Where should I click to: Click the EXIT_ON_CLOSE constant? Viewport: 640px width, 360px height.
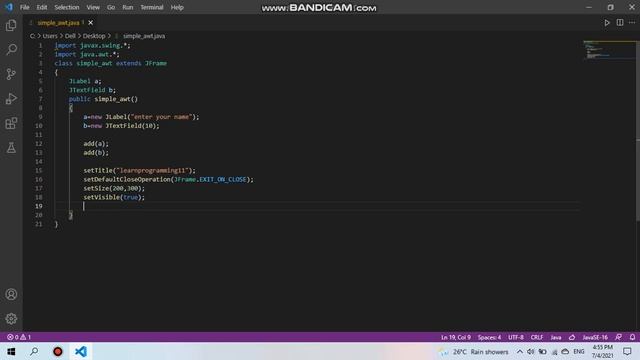click(223, 179)
